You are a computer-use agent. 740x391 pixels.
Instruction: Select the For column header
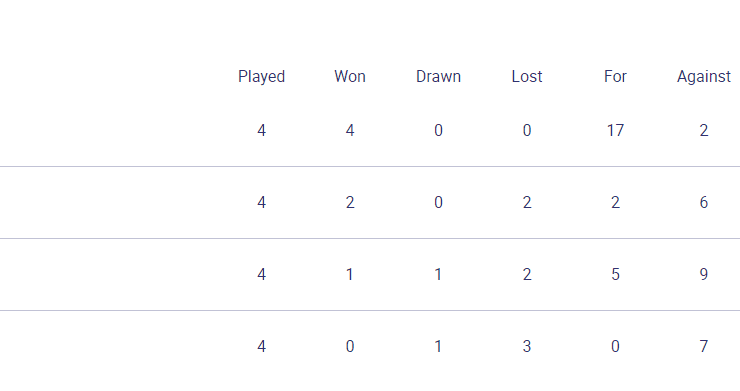click(615, 76)
